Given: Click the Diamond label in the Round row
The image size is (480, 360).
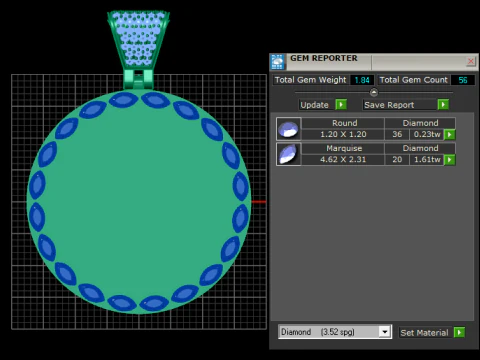Looking at the screenshot, I should 420,123.
